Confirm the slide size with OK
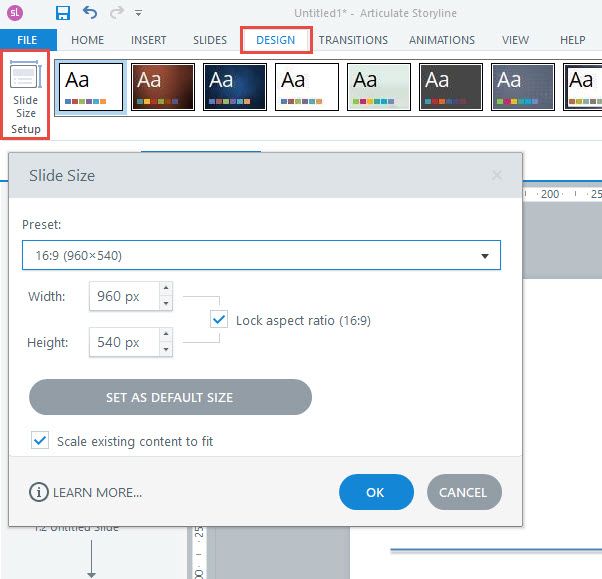The width and height of the screenshot is (602, 579). point(376,492)
